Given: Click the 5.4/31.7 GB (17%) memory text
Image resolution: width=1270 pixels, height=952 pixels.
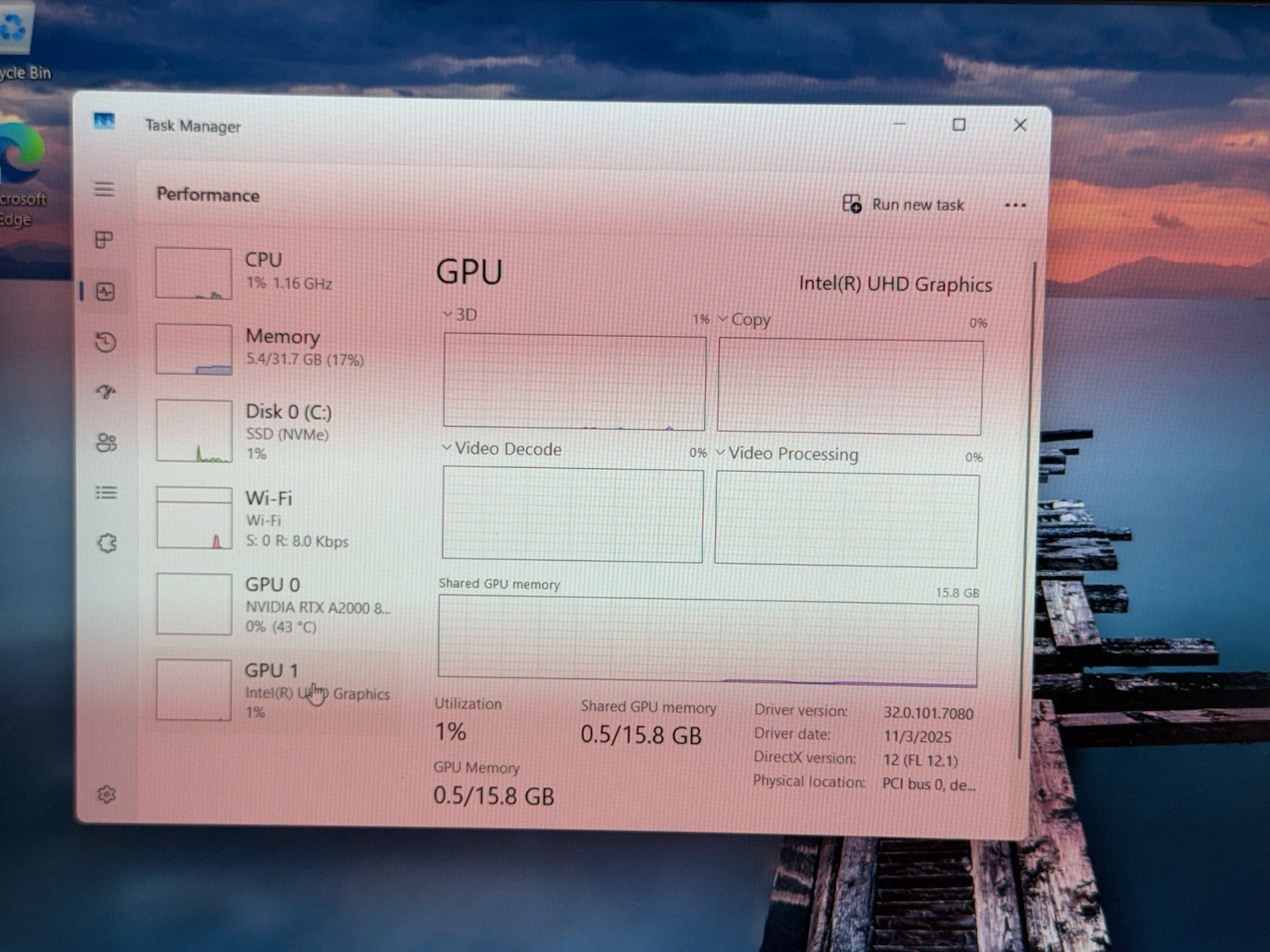Looking at the screenshot, I should click(x=305, y=359).
